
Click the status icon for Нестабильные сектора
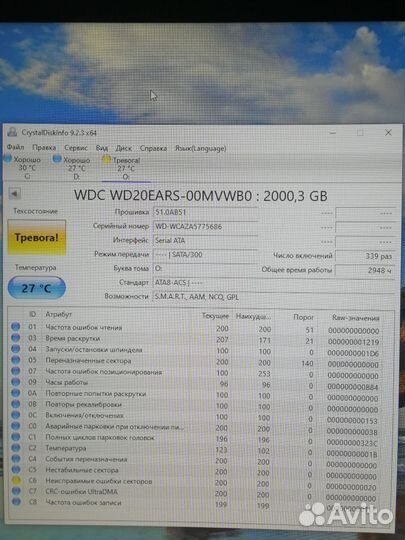point(15,469)
